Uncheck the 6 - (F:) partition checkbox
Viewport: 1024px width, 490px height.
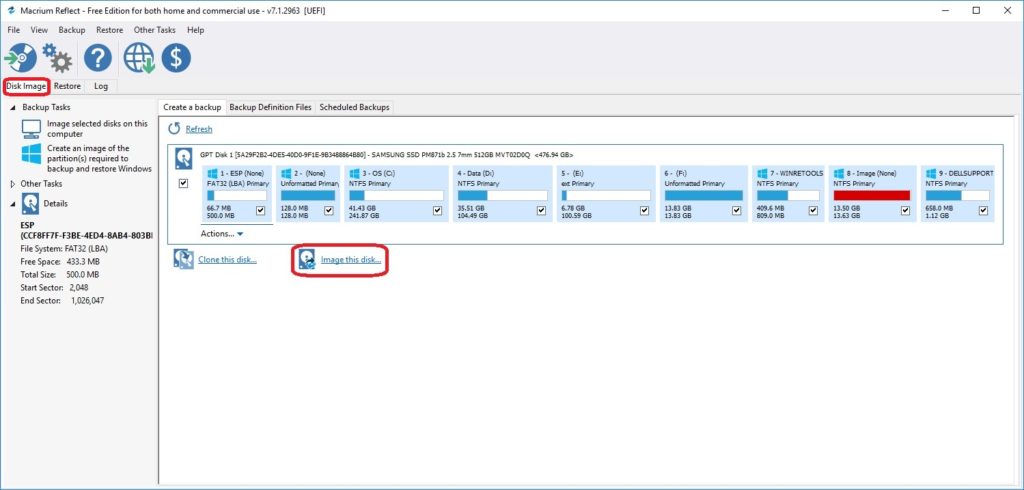[737, 210]
